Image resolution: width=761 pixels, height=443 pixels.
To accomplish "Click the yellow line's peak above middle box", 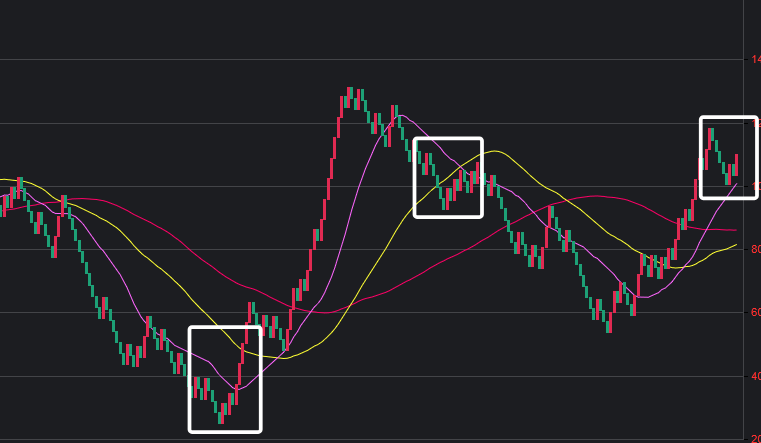I will point(492,151).
